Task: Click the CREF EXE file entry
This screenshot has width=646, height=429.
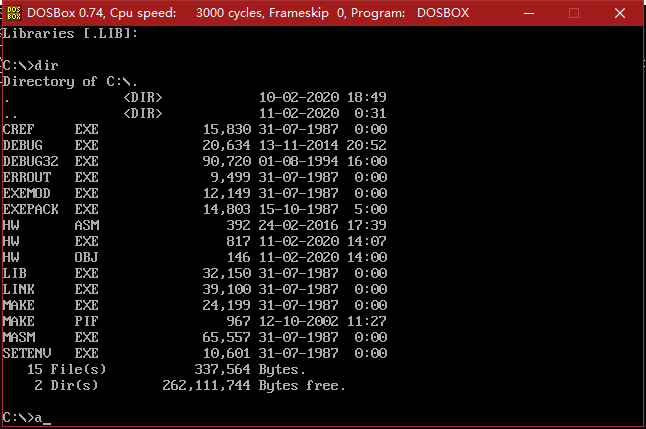Action: click(50, 129)
